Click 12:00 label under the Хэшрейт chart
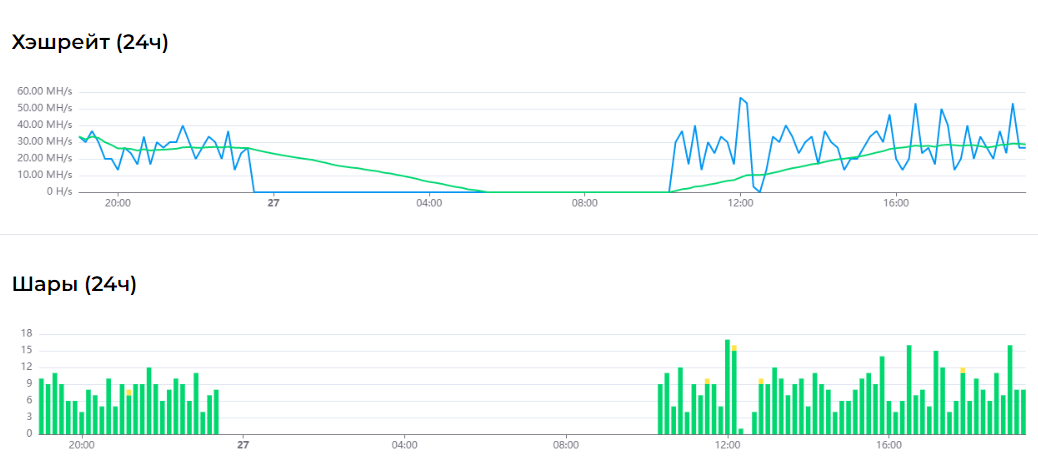Viewport: 1038px width, 464px height. pyautogui.click(x=740, y=203)
